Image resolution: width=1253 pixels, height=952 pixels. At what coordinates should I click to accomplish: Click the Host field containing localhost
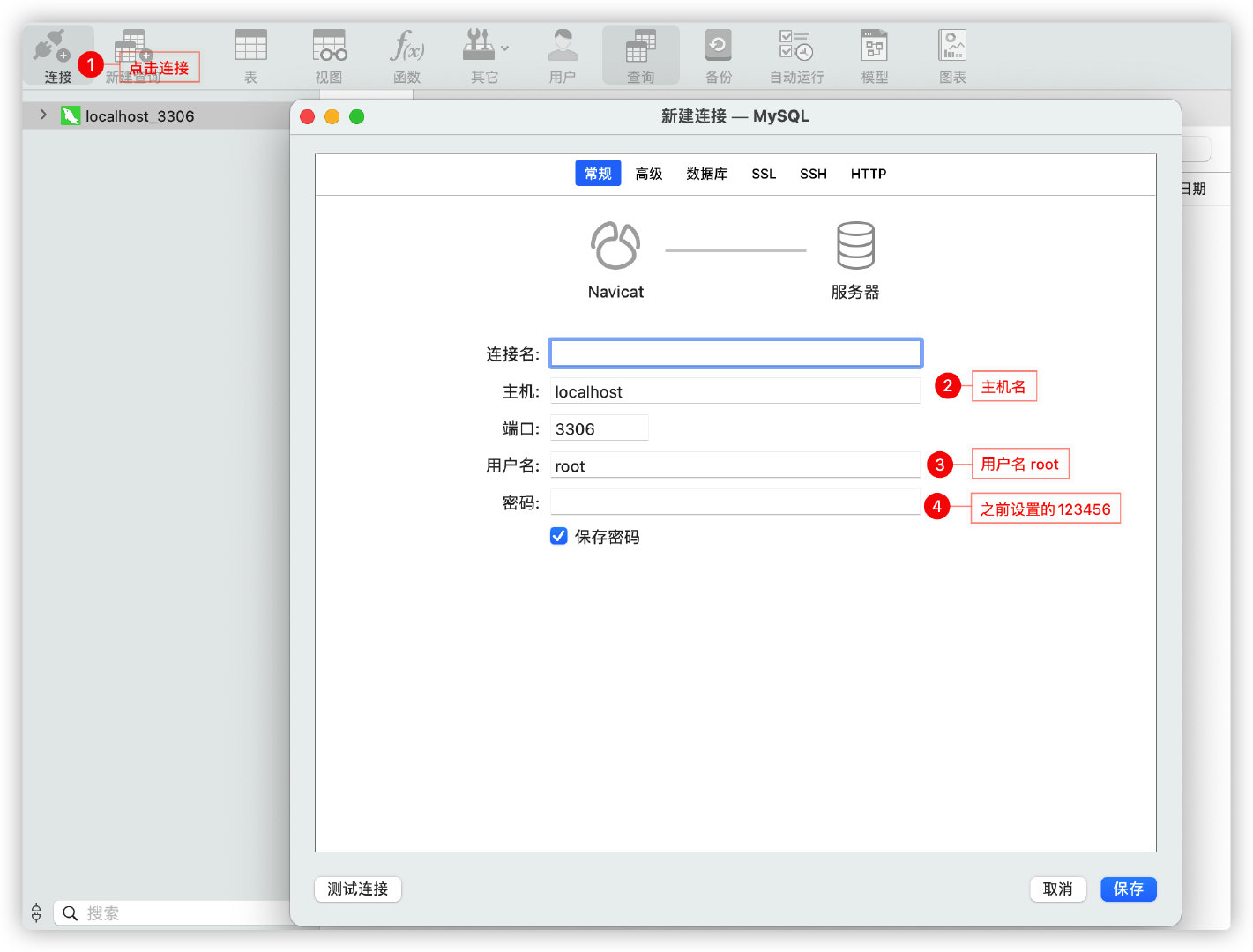point(735,390)
